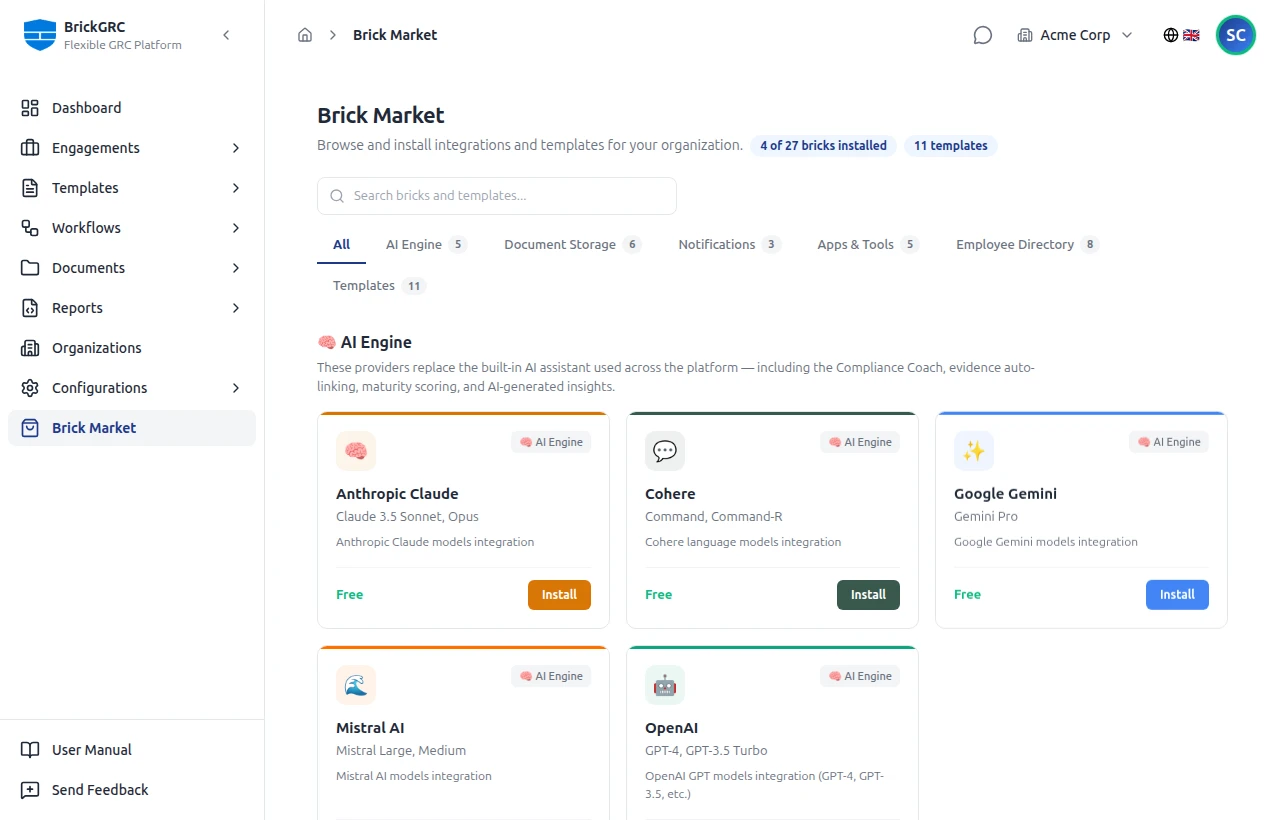The height and width of the screenshot is (820, 1280).
Task: Click the Google Gemini sparkles icon
Action: pyautogui.click(x=974, y=451)
